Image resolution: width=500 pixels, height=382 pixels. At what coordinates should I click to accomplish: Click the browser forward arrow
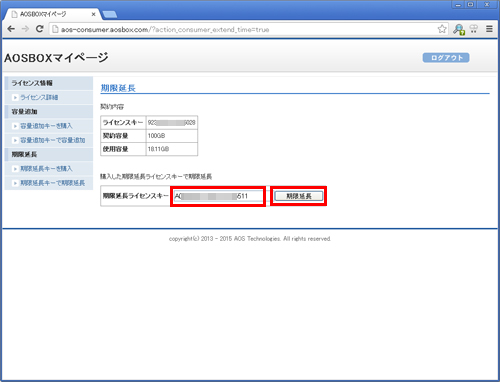[25, 29]
